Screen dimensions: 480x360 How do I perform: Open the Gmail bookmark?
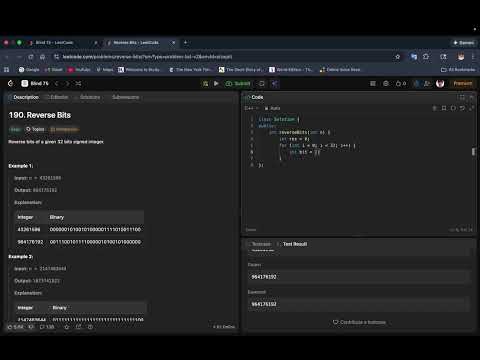(x=53, y=70)
